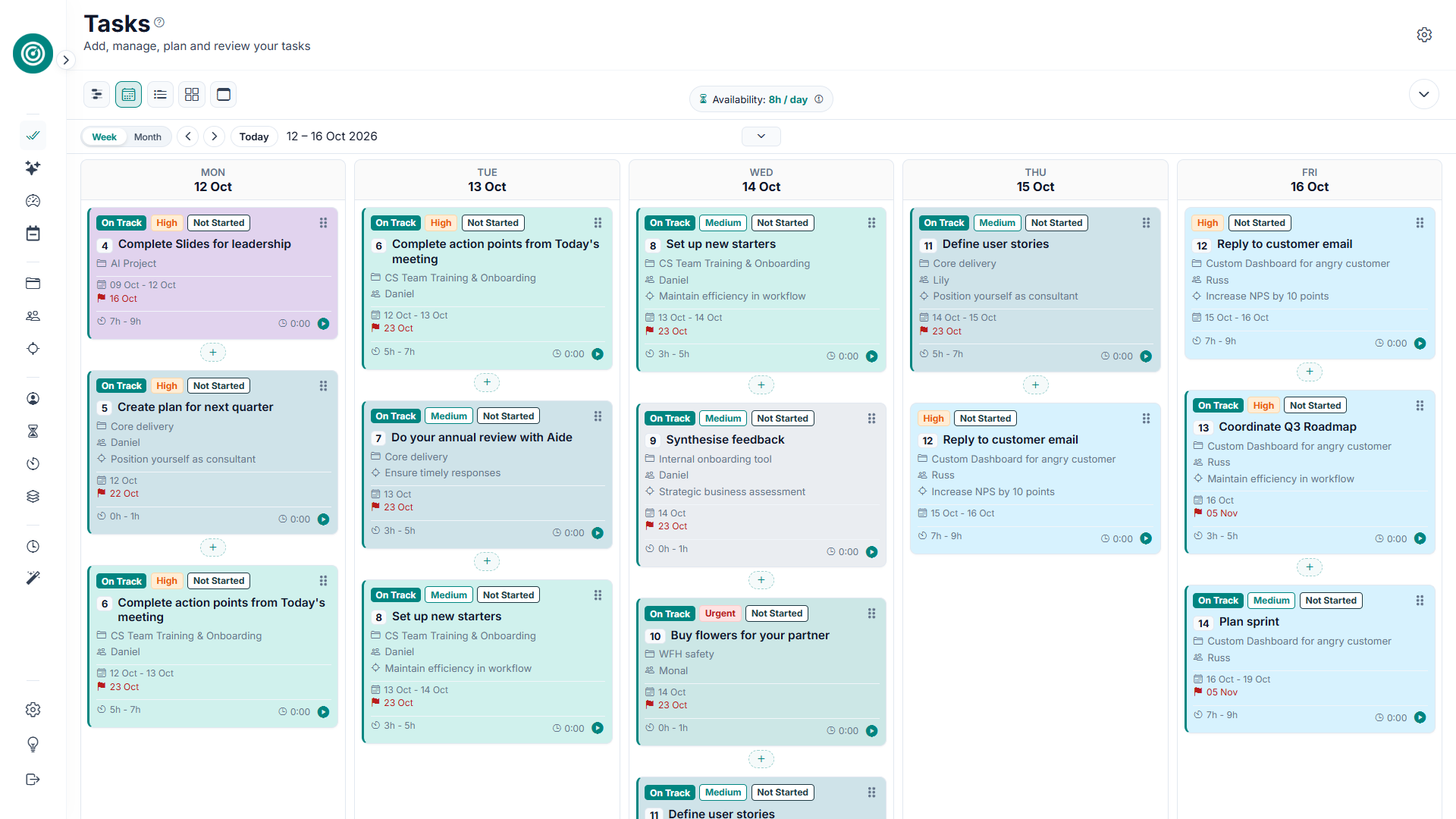Add task below Complete Slides for leadership

click(213, 353)
